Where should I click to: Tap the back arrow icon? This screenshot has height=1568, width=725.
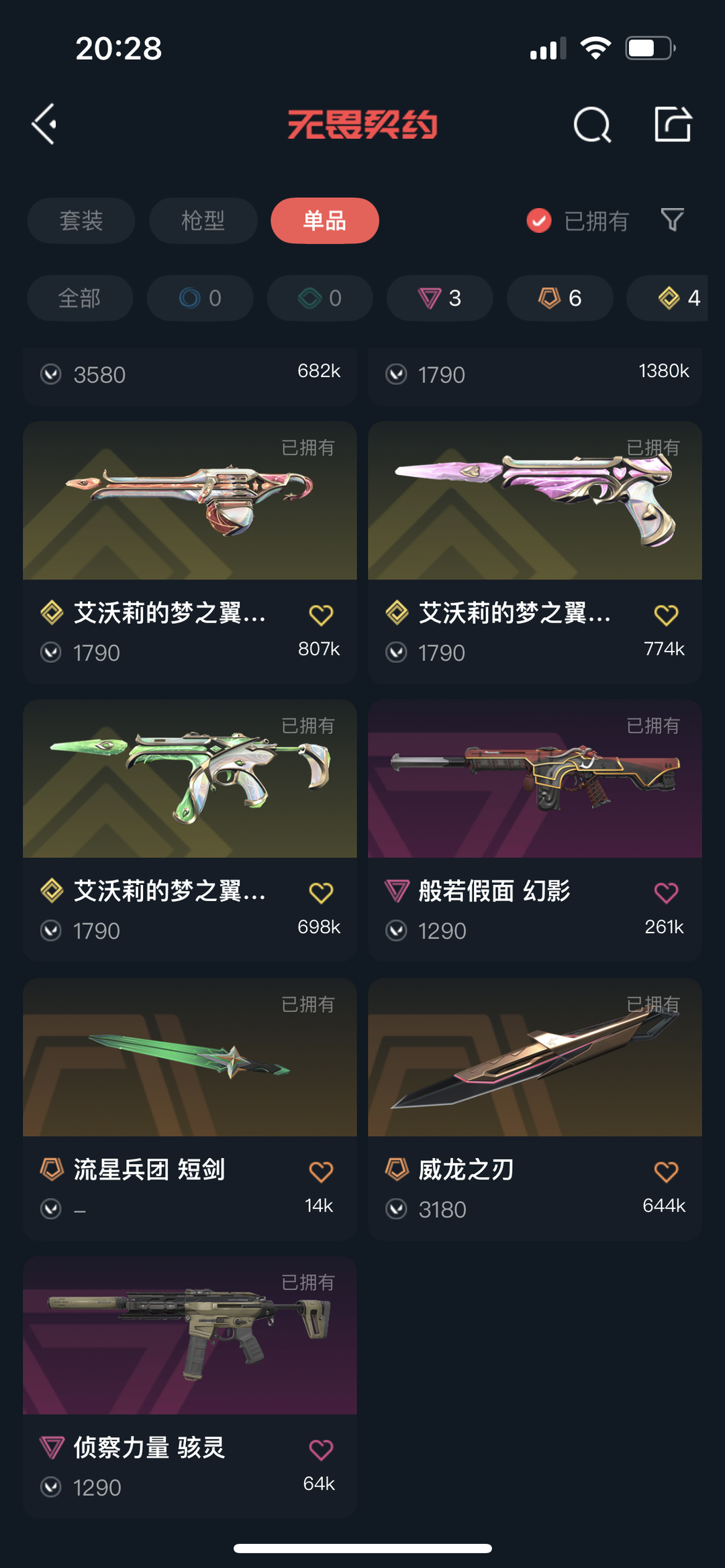(x=44, y=124)
